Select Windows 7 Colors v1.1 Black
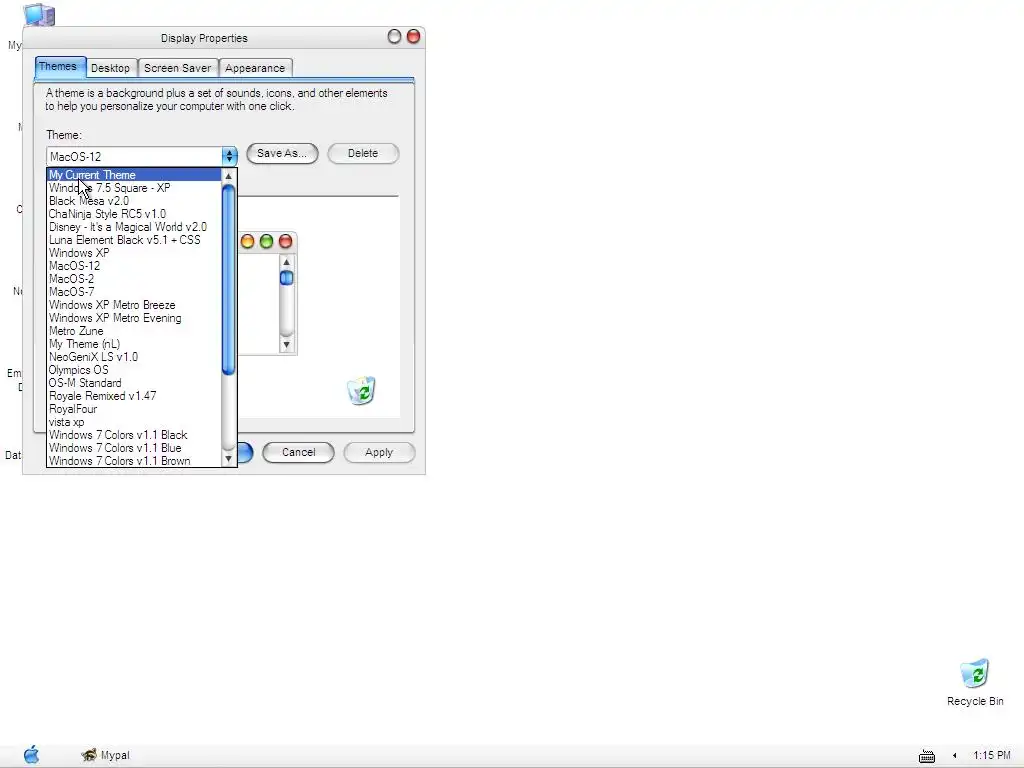This screenshot has width=1024, height=768. click(x=135, y=436)
